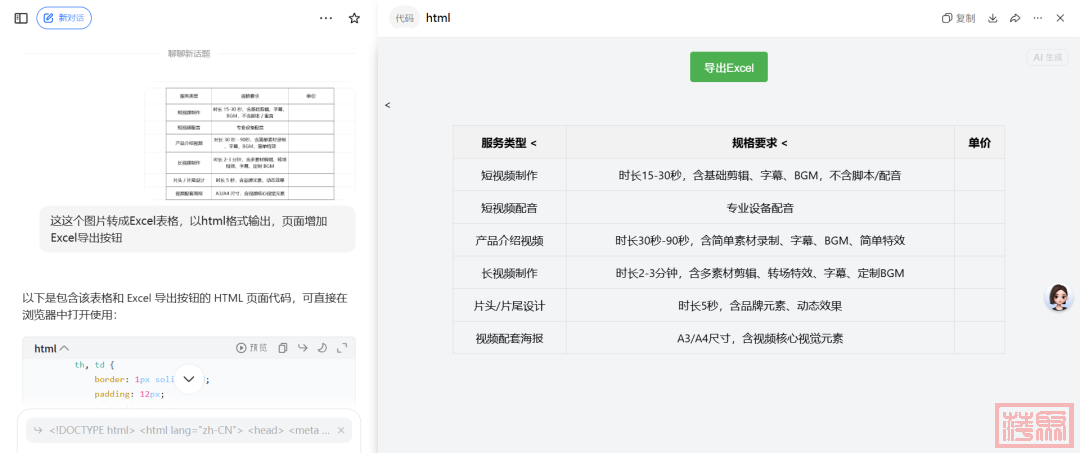The width and height of the screenshot is (1080, 453).
Task: Toggle the left sidebar panel icon
Action: tap(21, 18)
